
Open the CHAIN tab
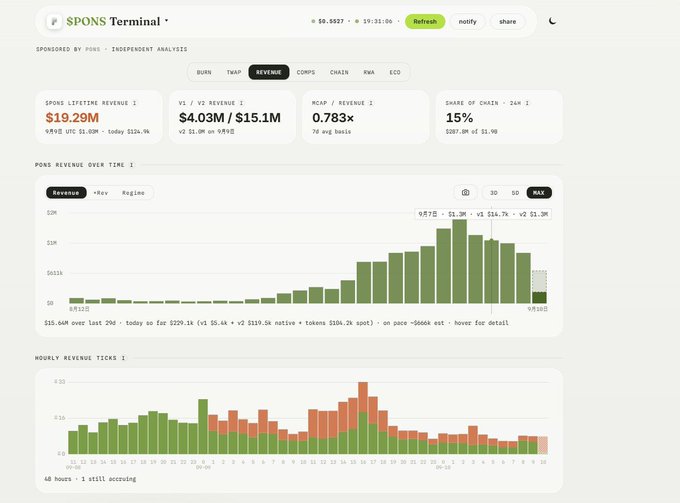pos(339,72)
